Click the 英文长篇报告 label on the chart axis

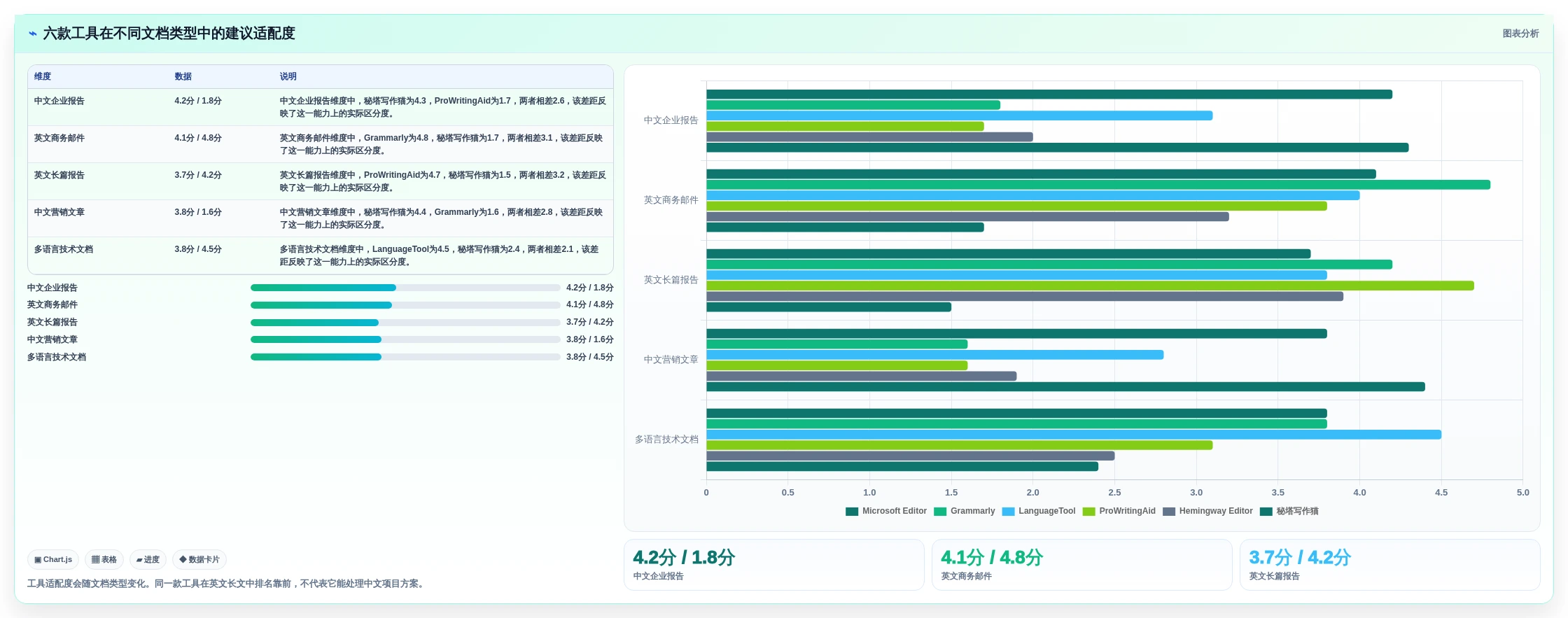pyautogui.click(x=671, y=281)
